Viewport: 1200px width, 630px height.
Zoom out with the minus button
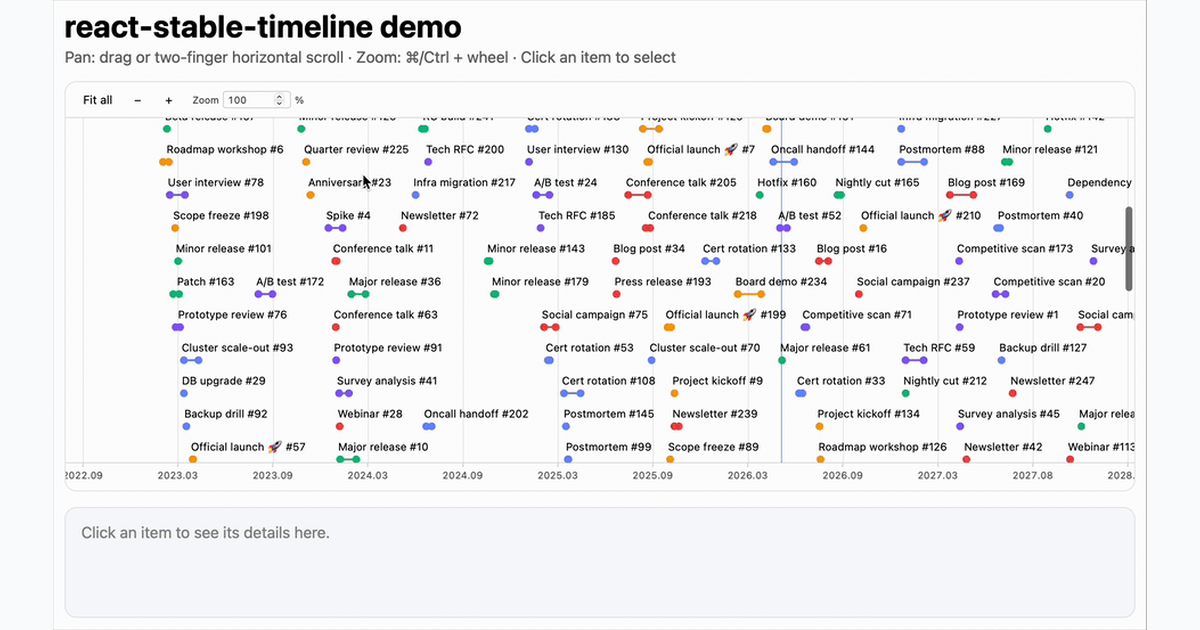click(x=138, y=100)
